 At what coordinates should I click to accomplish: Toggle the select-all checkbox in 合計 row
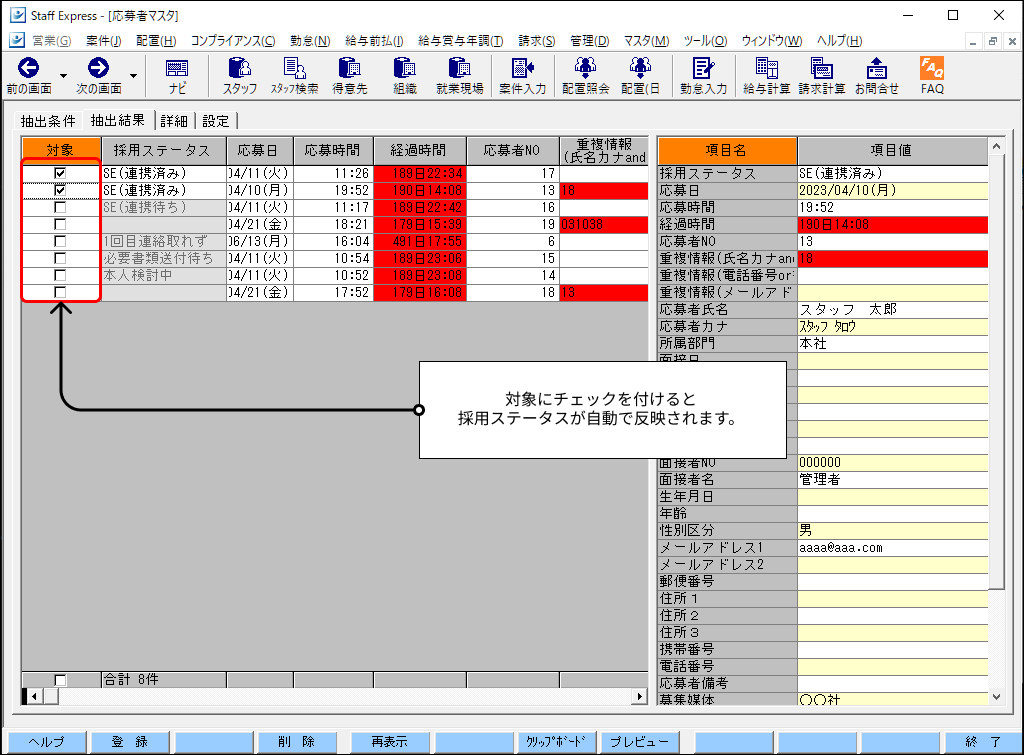(x=60, y=680)
